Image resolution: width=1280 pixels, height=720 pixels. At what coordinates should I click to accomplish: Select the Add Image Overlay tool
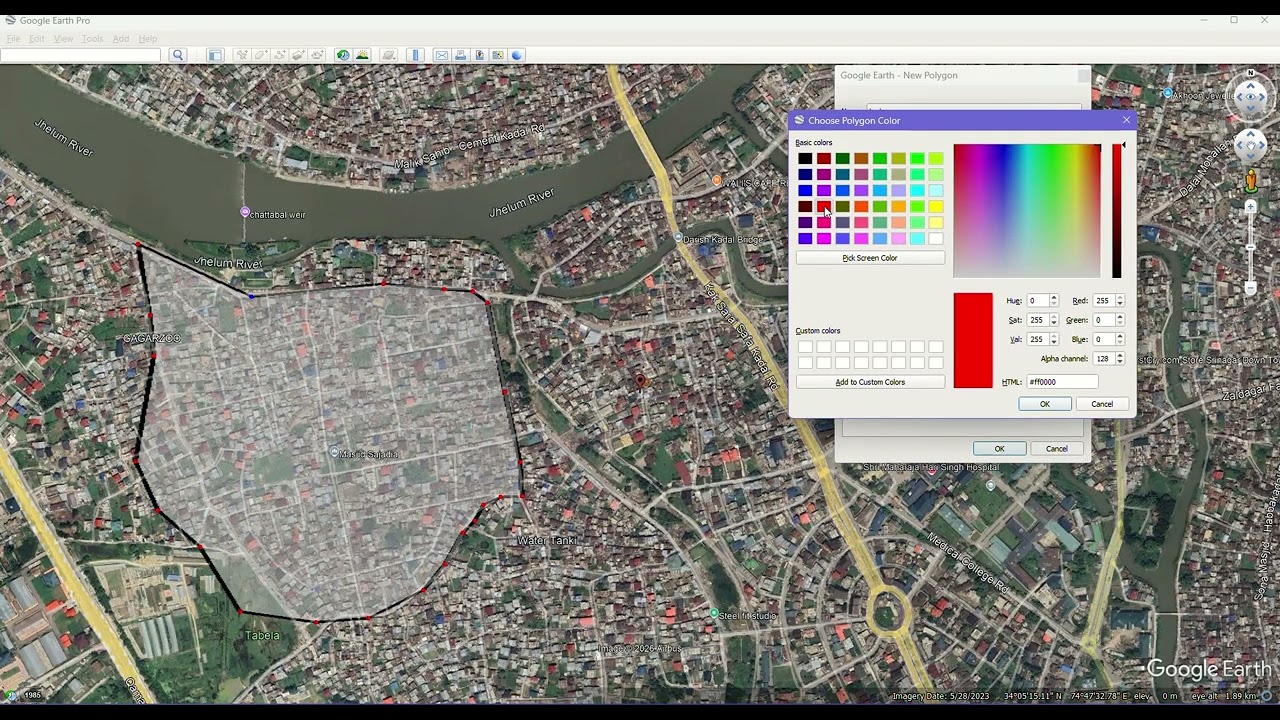tap(298, 55)
